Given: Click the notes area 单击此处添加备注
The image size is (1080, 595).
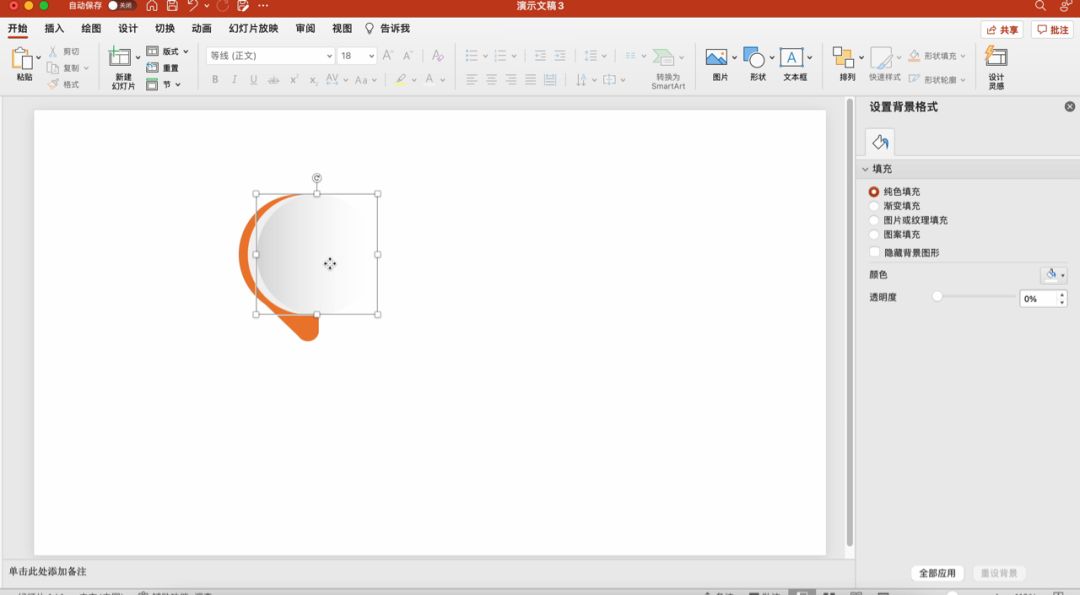Looking at the screenshot, I should (x=48, y=572).
